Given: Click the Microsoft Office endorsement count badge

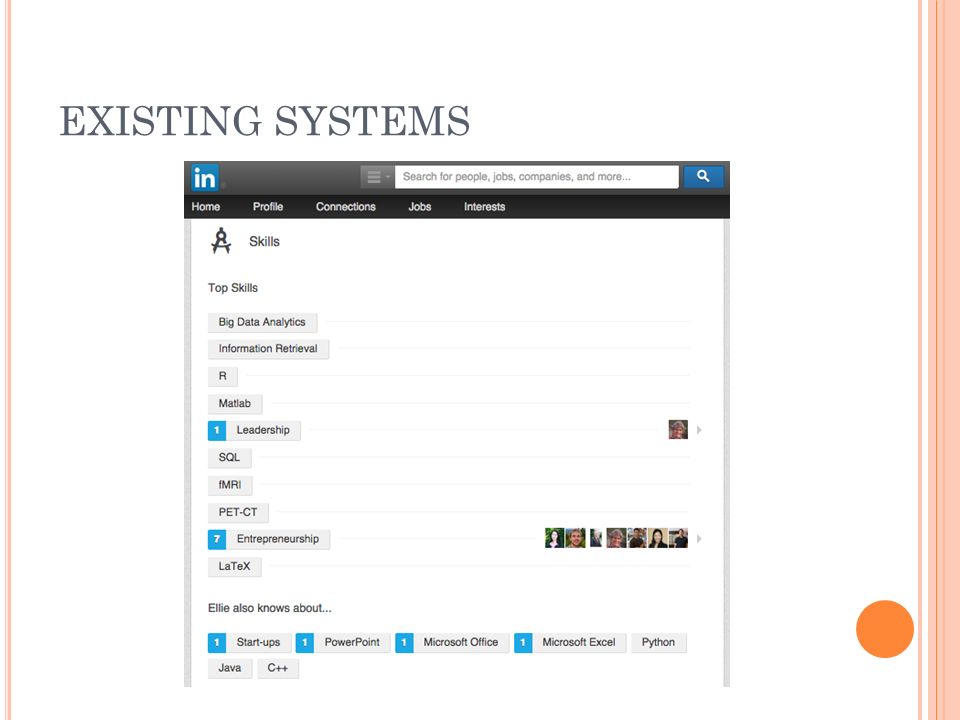Looking at the screenshot, I should pyautogui.click(x=404, y=643).
